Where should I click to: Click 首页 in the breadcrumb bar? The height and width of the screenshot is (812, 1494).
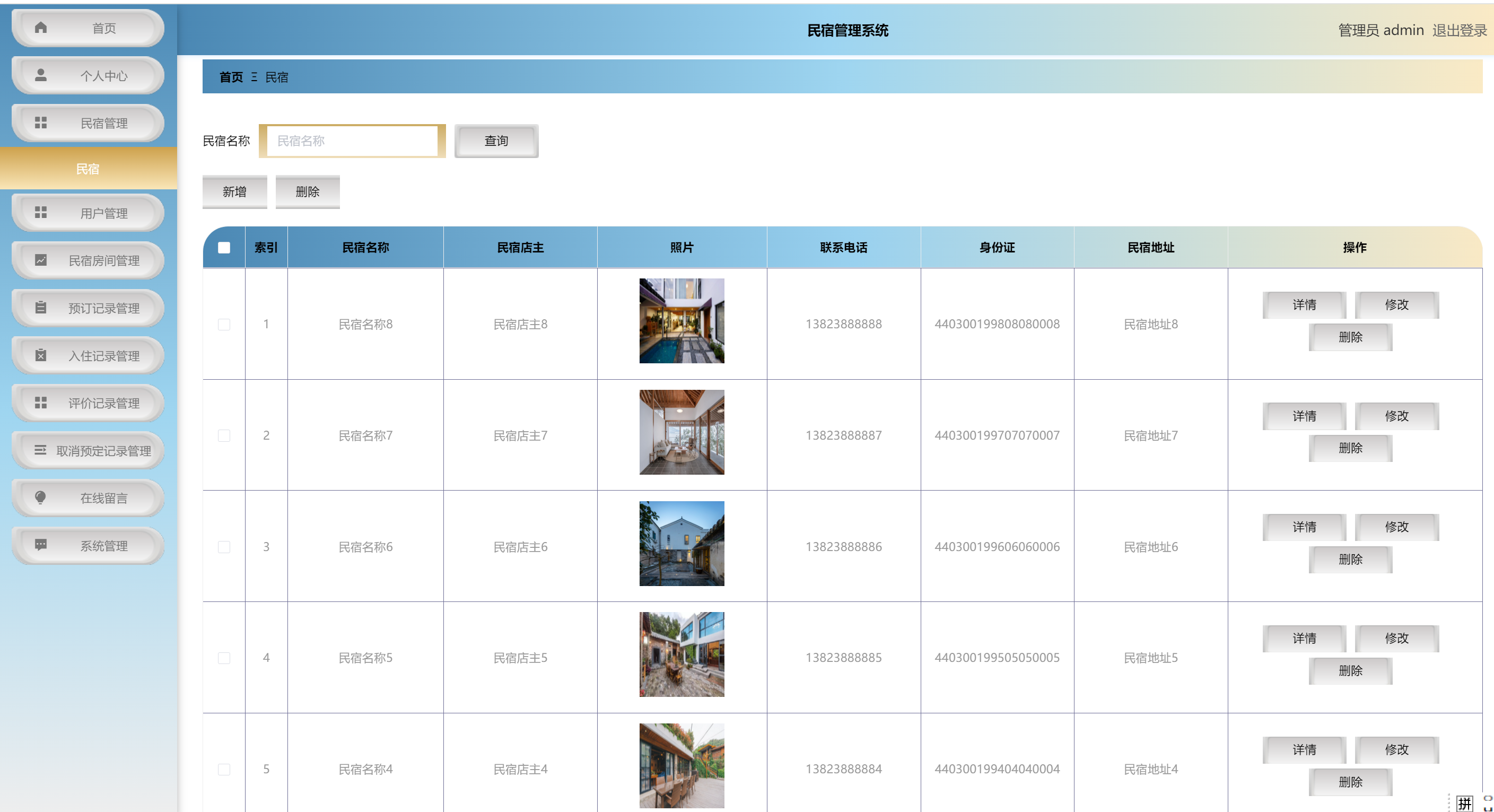pyautogui.click(x=230, y=76)
